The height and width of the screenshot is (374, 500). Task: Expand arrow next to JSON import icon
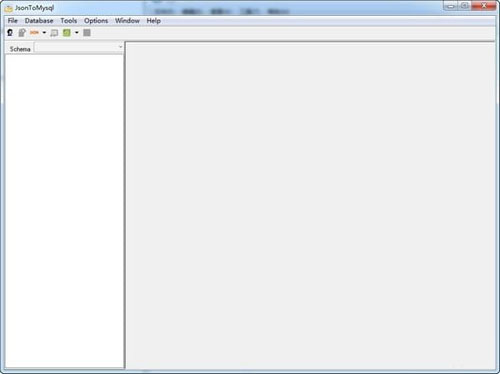pos(44,33)
